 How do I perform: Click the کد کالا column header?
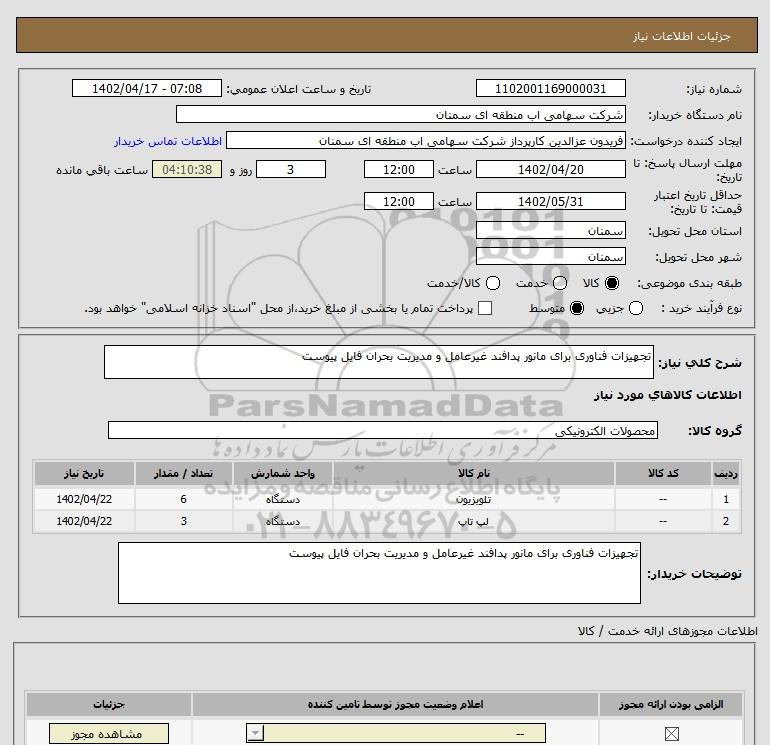click(x=663, y=473)
